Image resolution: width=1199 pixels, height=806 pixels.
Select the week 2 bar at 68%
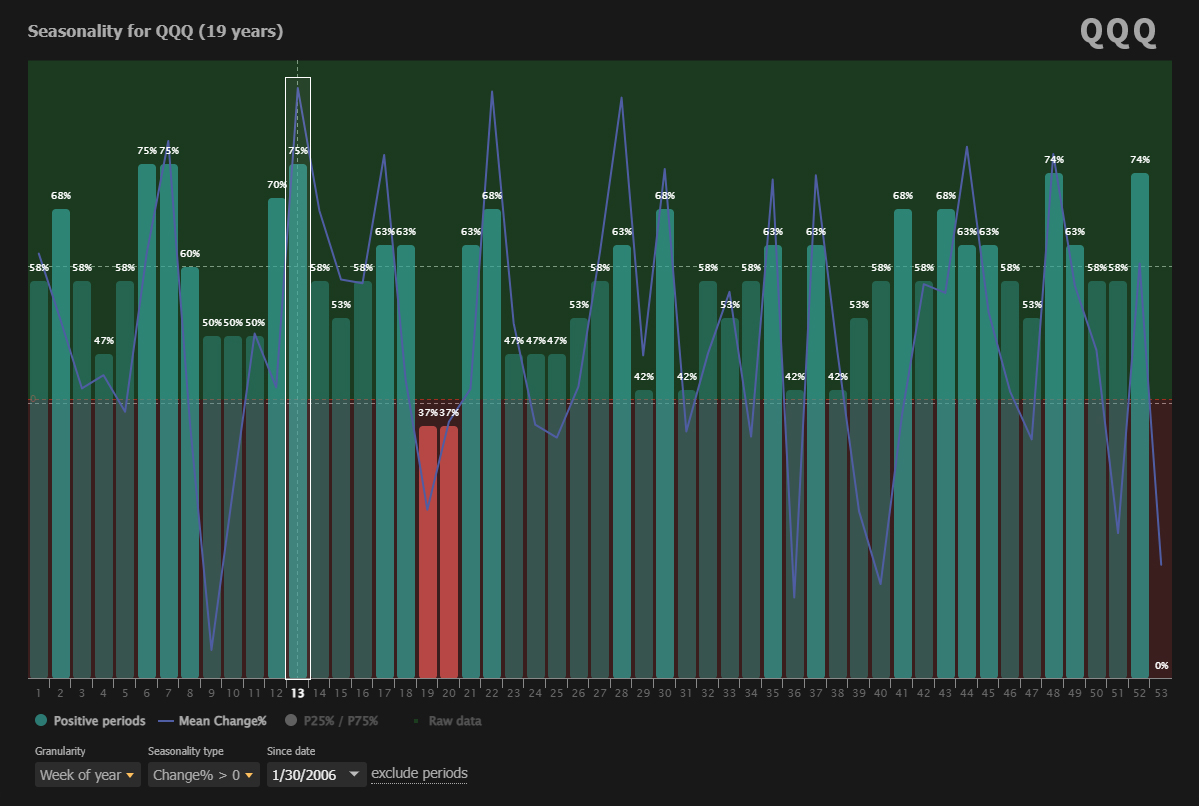pos(60,443)
